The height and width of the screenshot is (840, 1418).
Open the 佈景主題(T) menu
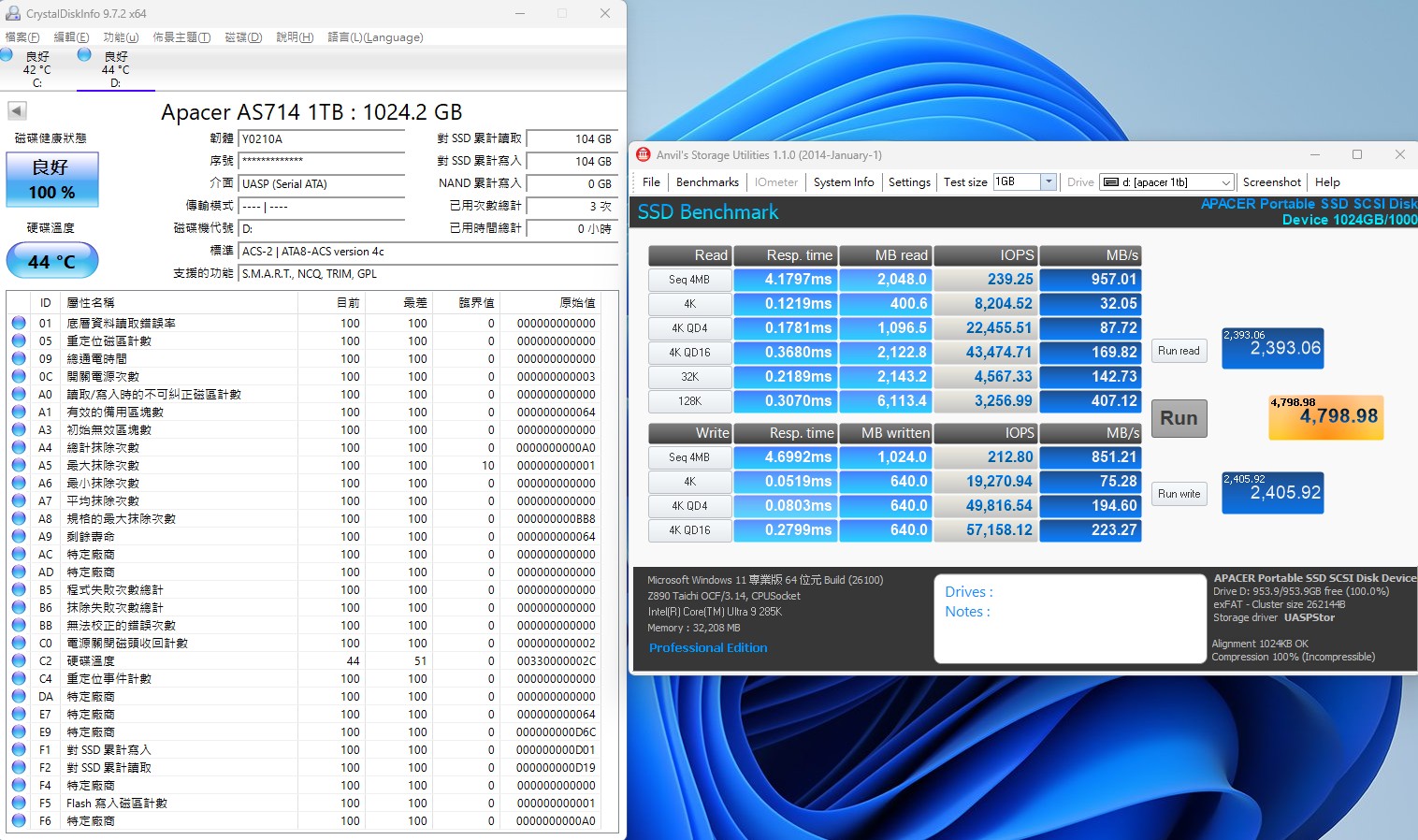pos(181,37)
